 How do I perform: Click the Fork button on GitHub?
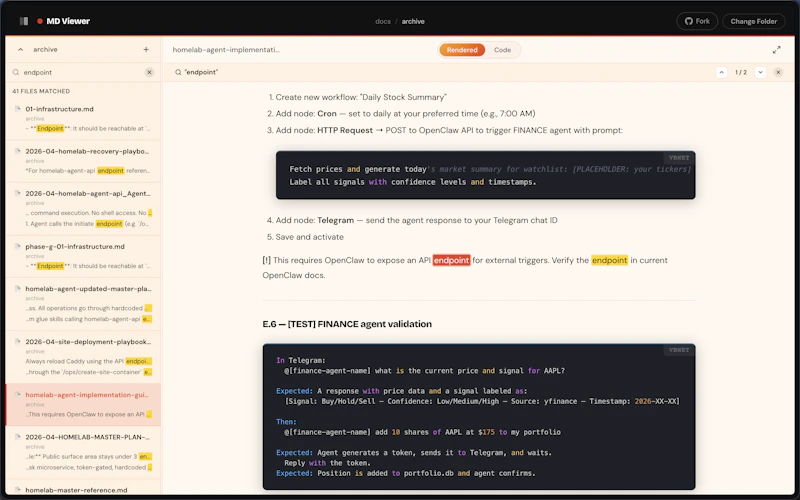point(697,21)
